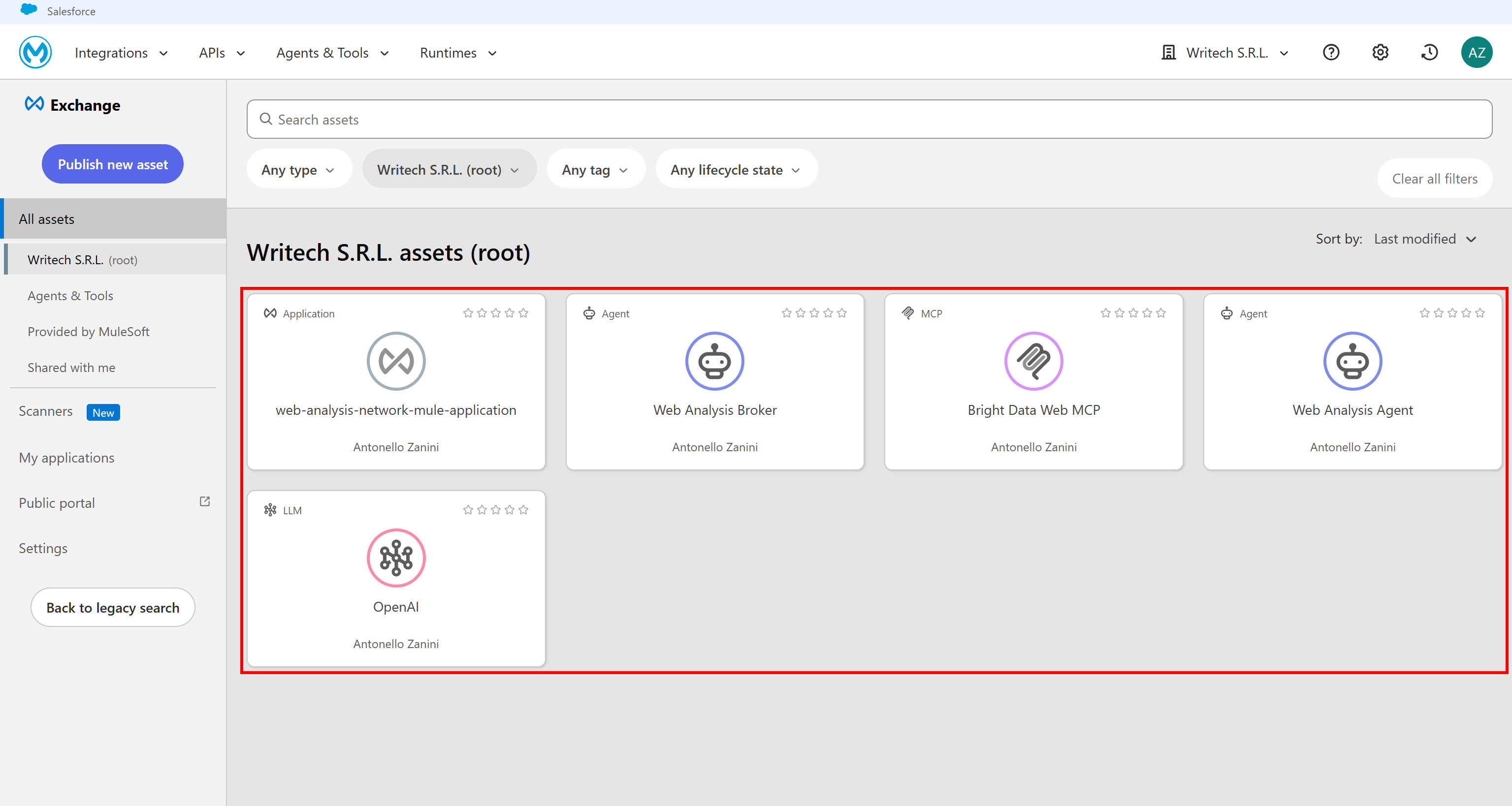Click the search magnifier icon
Viewport: 1512px width, 806px height.
(x=266, y=119)
